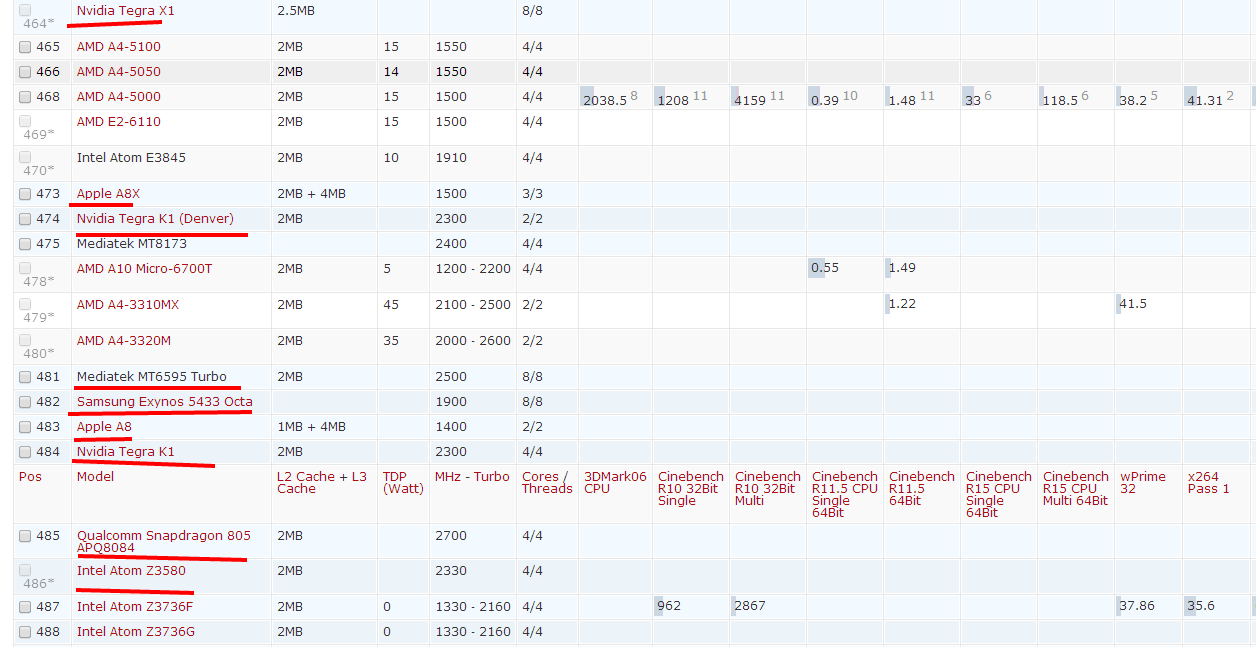The height and width of the screenshot is (647, 1256).
Task: Select the Mediatek MT6595 Turbo model name
Action: pyautogui.click(x=152, y=377)
